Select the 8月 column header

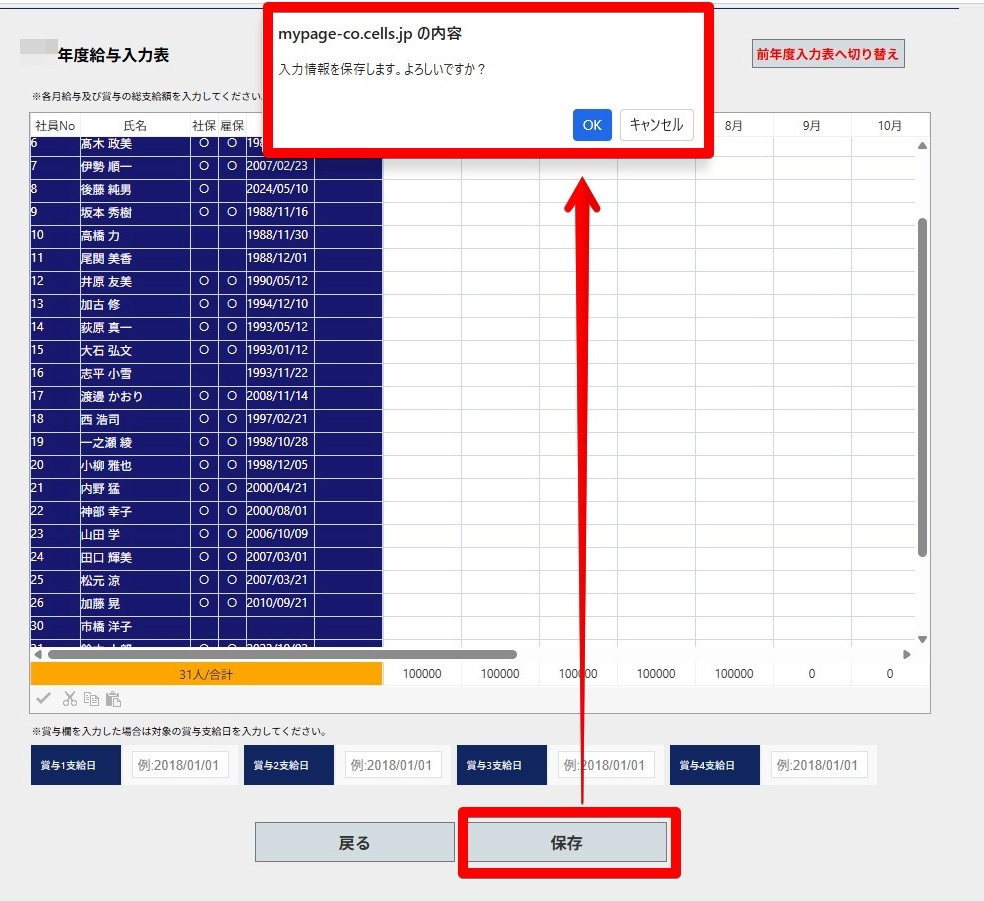tap(734, 125)
